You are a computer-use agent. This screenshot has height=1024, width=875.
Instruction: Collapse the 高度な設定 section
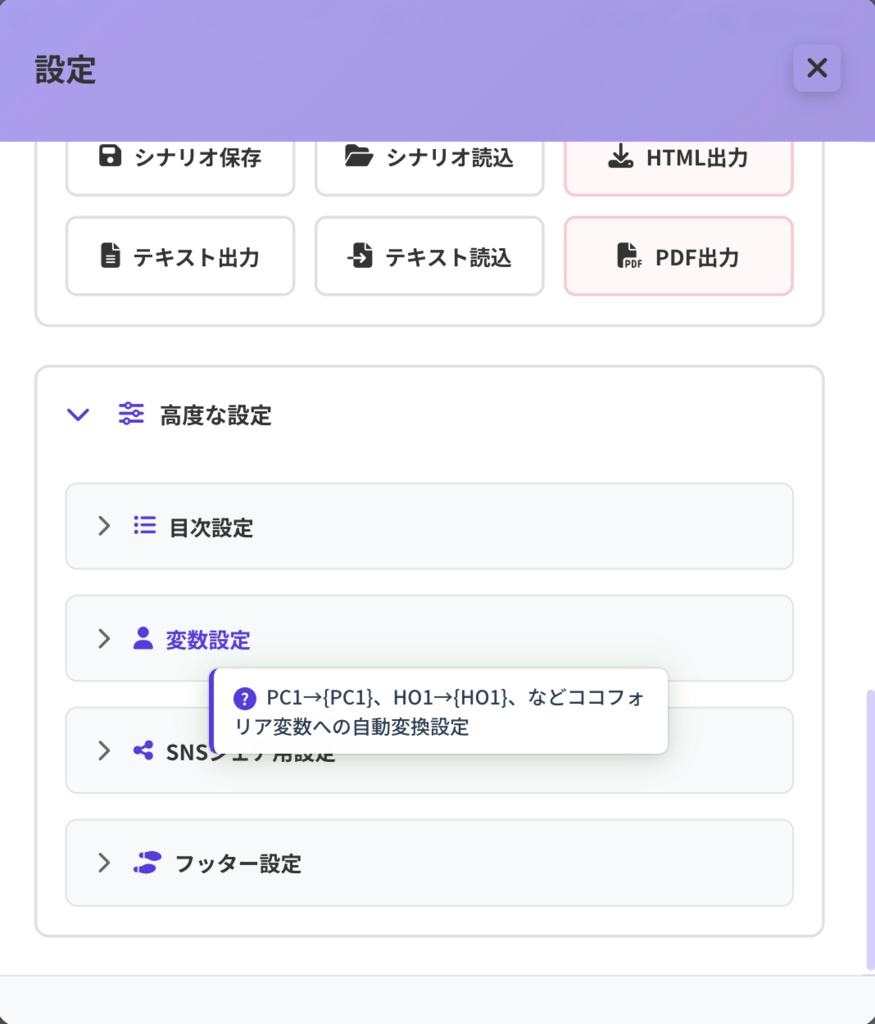tap(78, 414)
